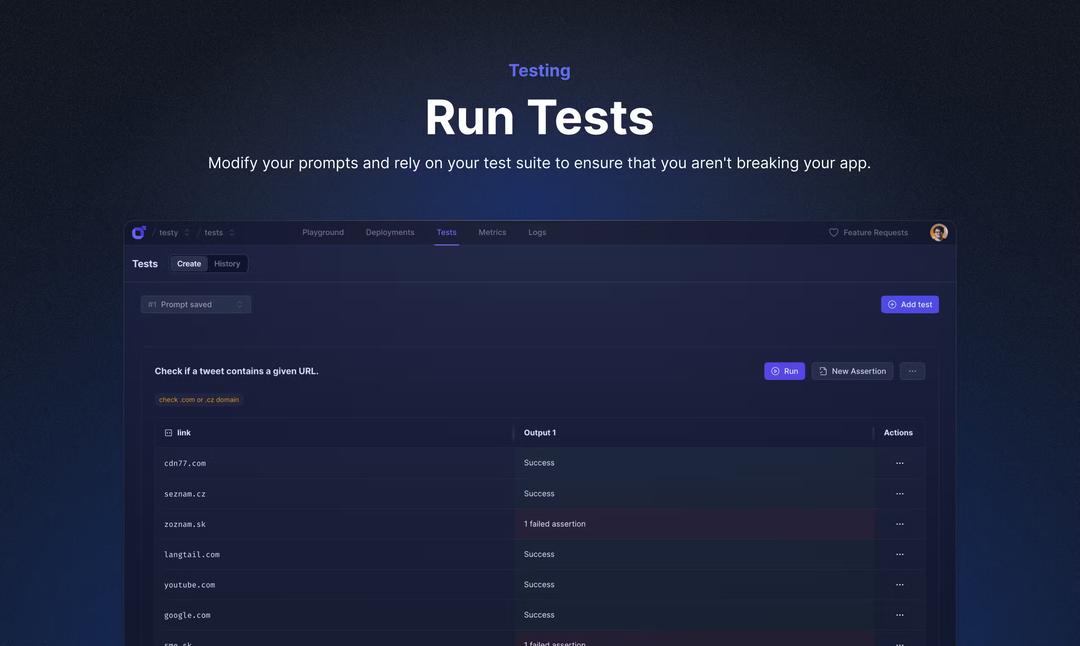The image size is (1080, 646).
Task: Go to the Playground tab
Action: [x=322, y=233]
